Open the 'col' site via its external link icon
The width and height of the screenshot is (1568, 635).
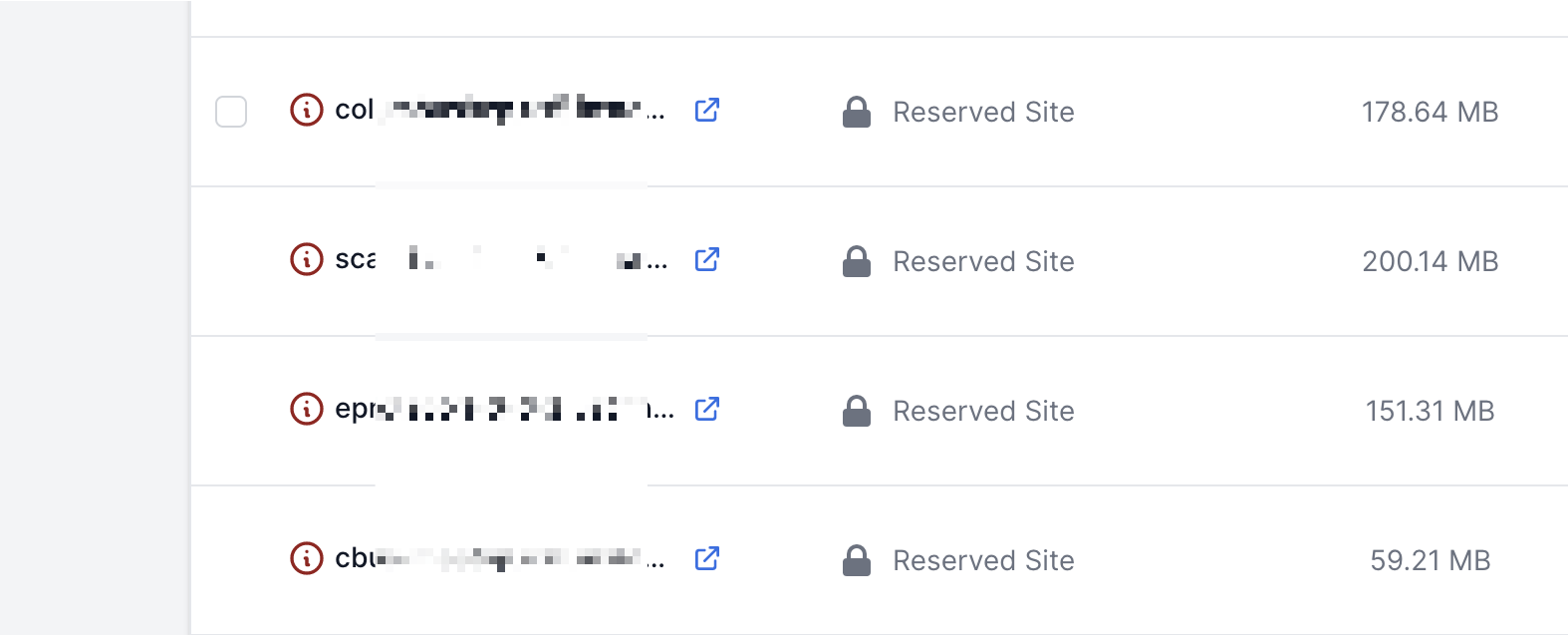[707, 110]
